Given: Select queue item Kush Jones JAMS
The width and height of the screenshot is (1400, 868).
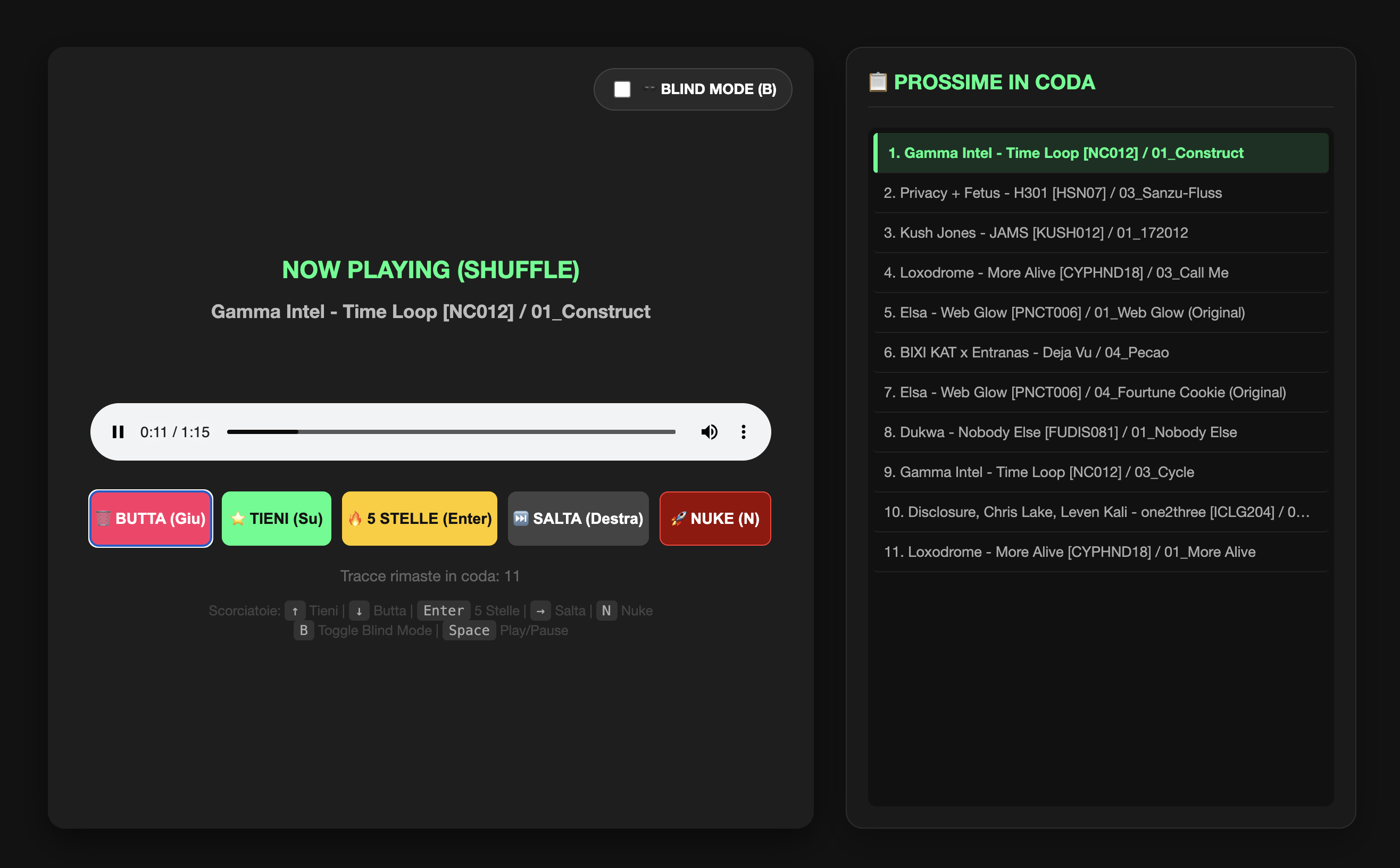Looking at the screenshot, I should point(1101,232).
